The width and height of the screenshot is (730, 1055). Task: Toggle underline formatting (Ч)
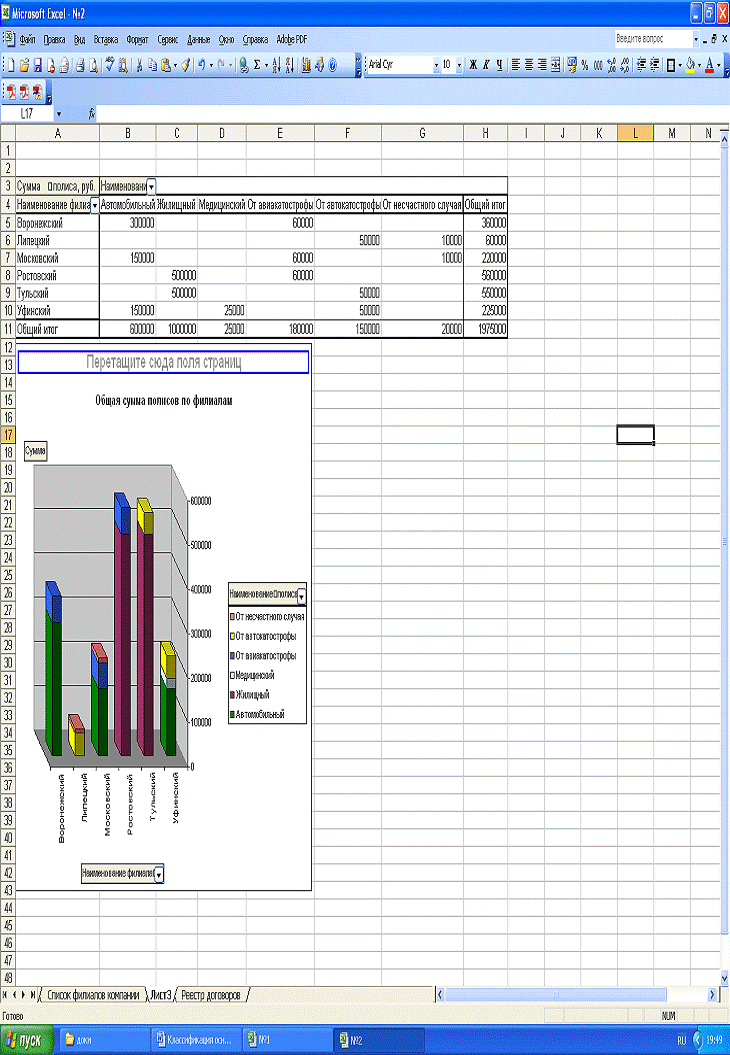tap(499, 65)
